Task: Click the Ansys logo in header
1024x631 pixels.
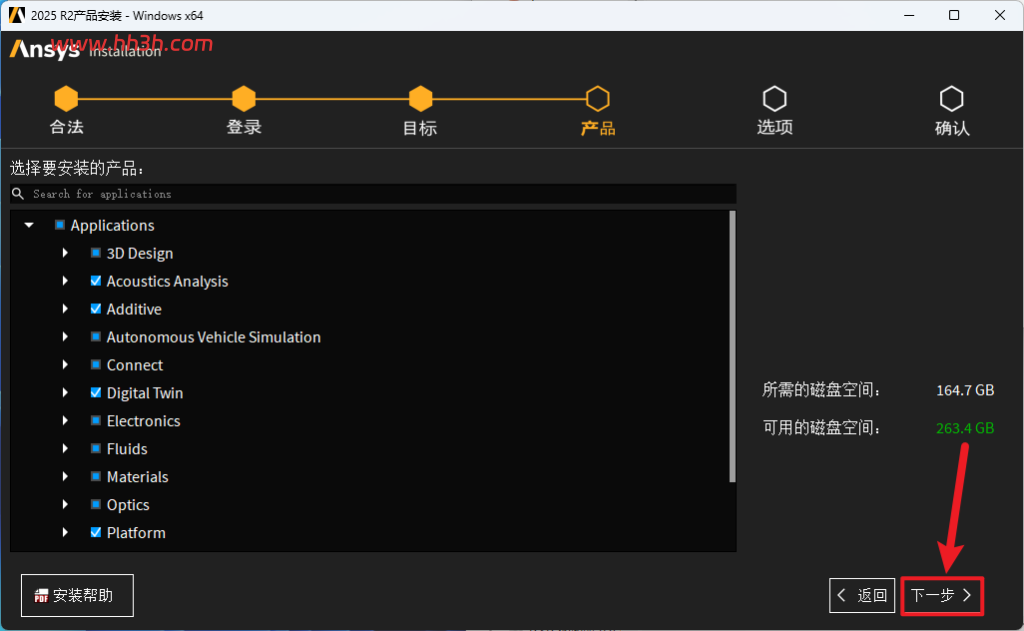Action: coord(44,49)
